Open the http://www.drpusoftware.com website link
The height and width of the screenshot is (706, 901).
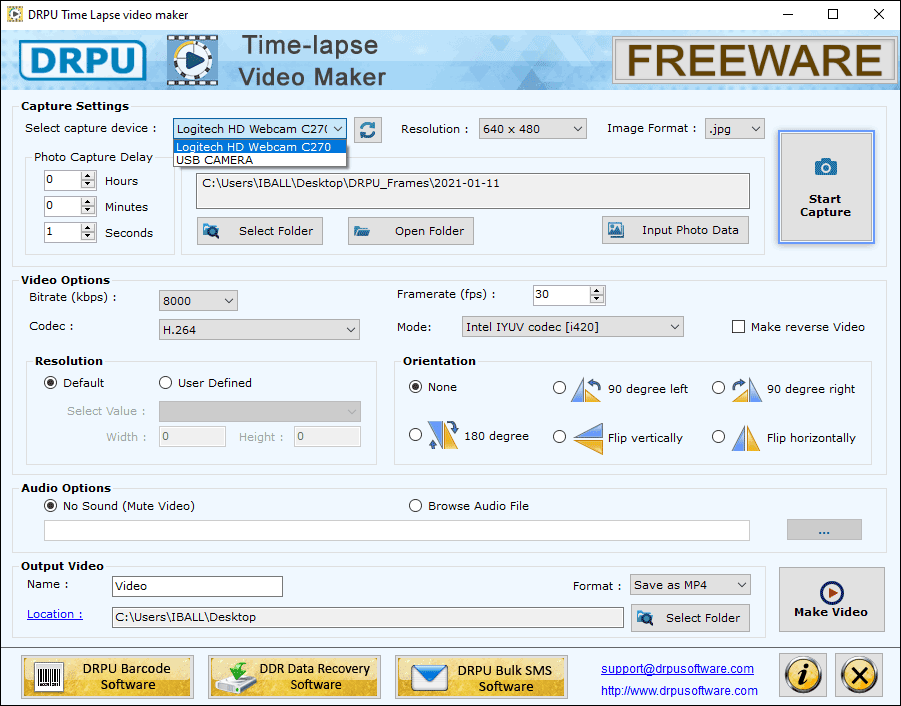point(679,690)
